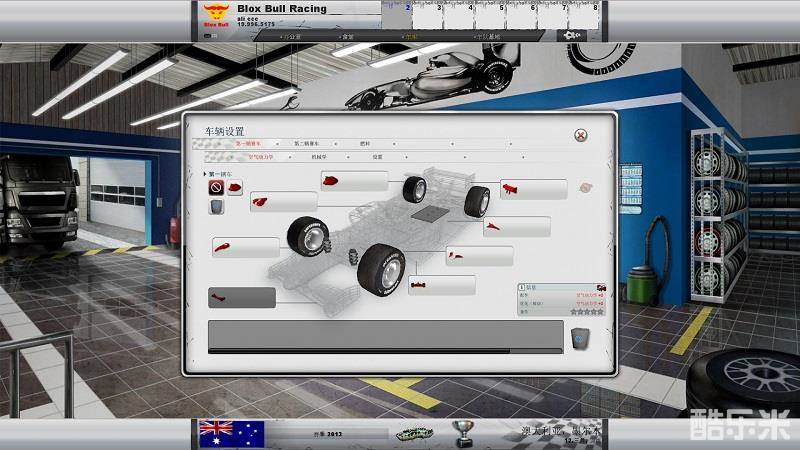Viewport: 800px width, 450px height.
Task: Click the Blox Bull team logo
Action: (x=215, y=14)
